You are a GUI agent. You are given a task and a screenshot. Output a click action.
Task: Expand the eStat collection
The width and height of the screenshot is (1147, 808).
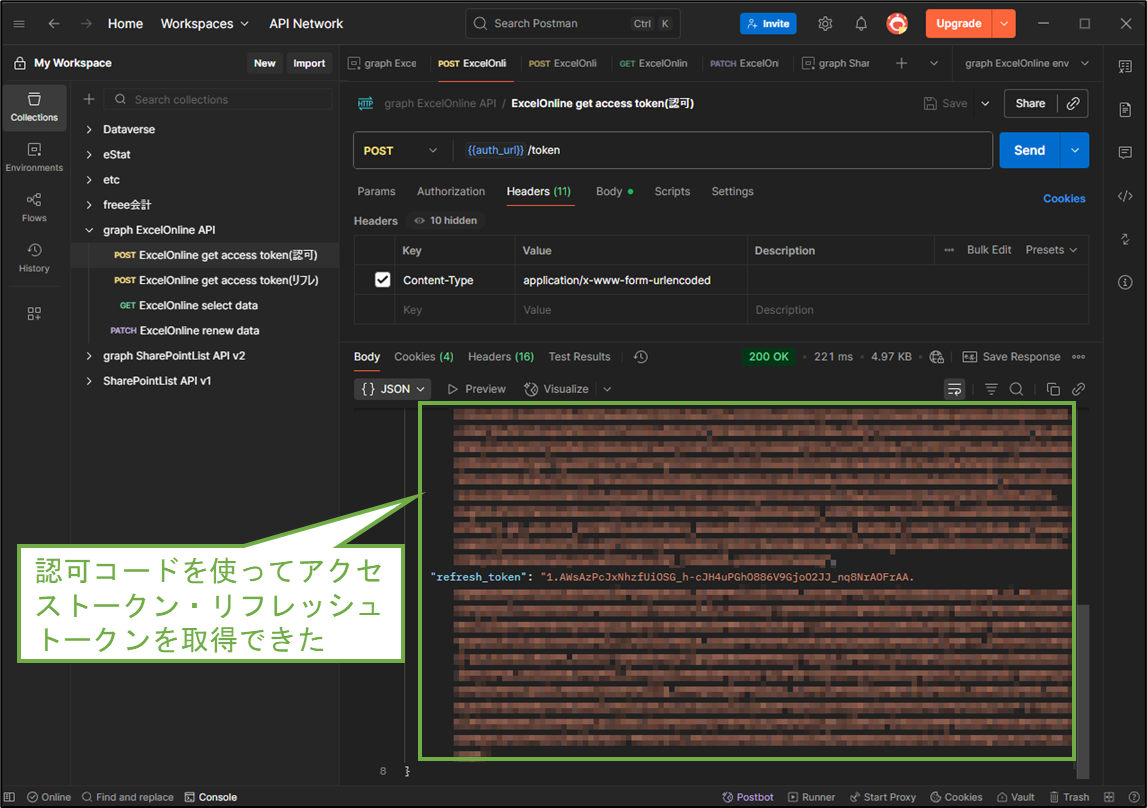89,154
